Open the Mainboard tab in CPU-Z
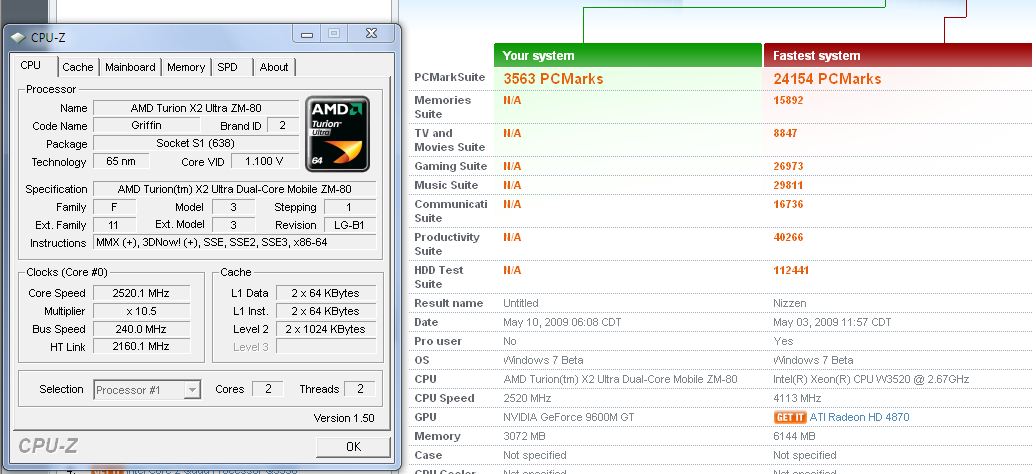 130,67
